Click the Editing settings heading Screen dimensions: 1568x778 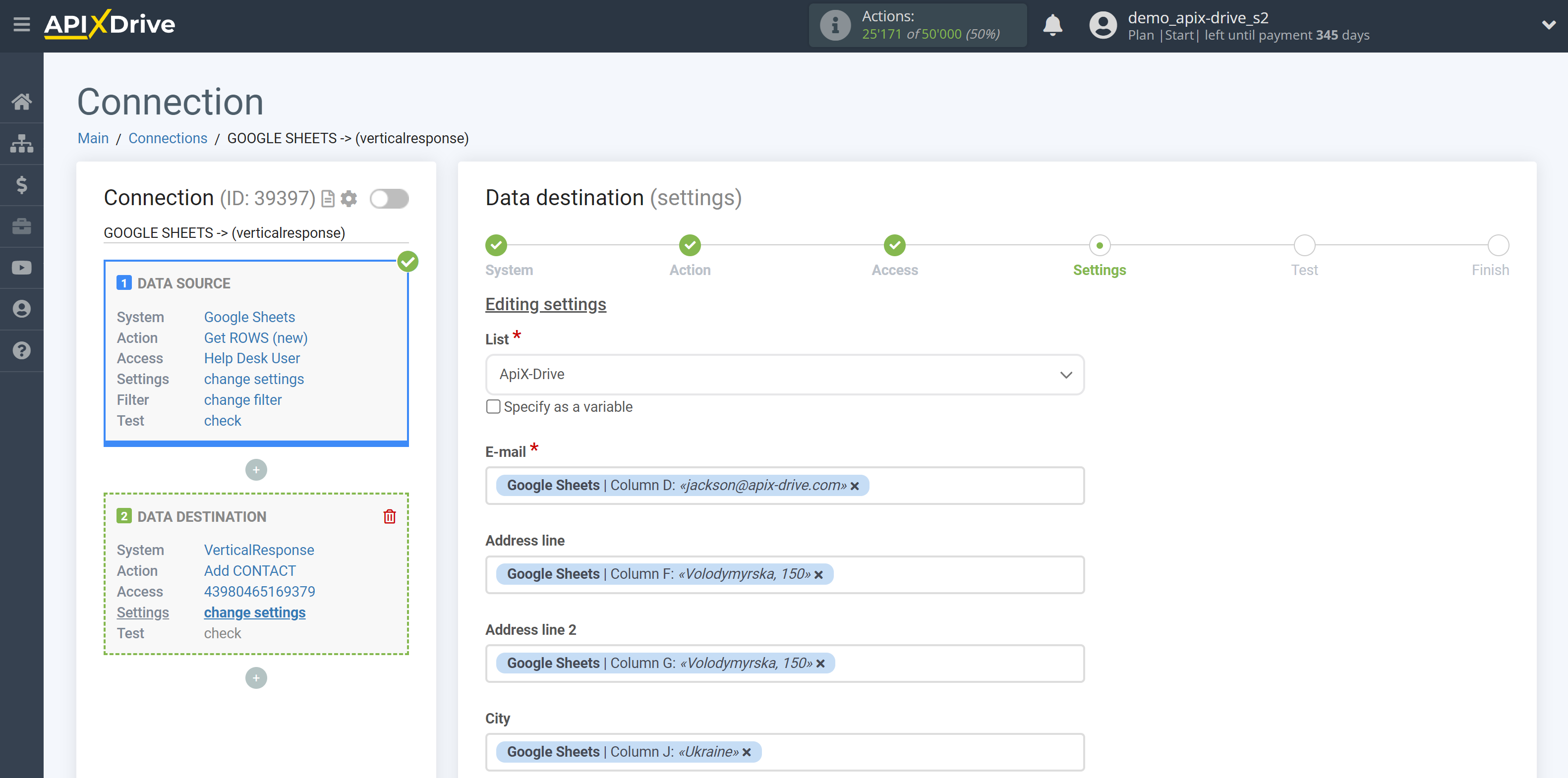point(545,304)
